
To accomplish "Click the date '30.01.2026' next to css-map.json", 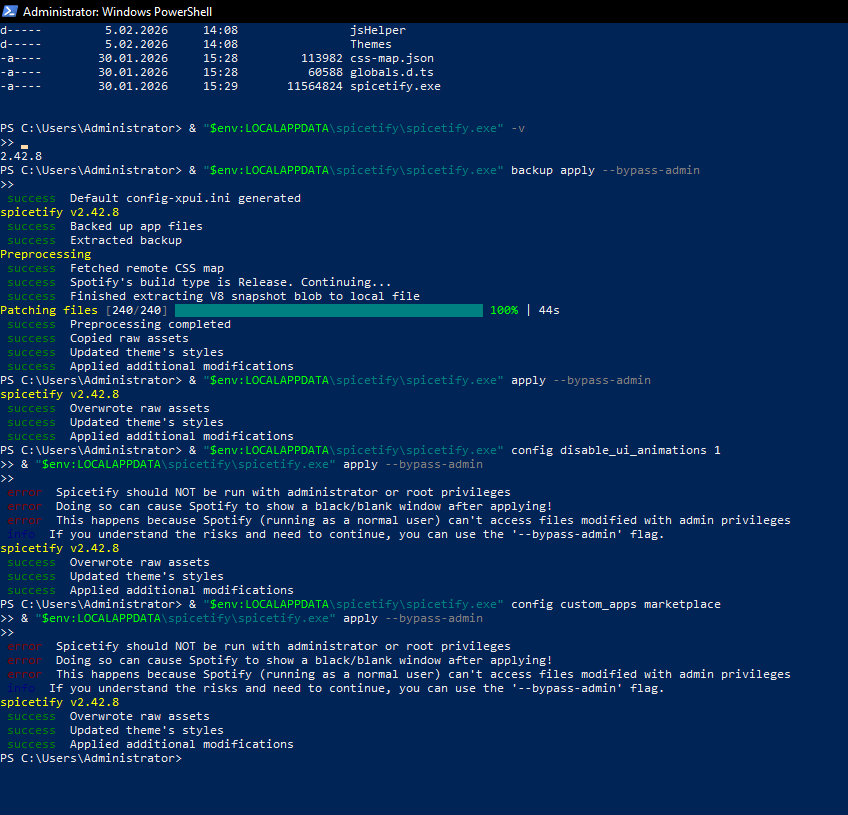I will pyautogui.click(x=133, y=58).
